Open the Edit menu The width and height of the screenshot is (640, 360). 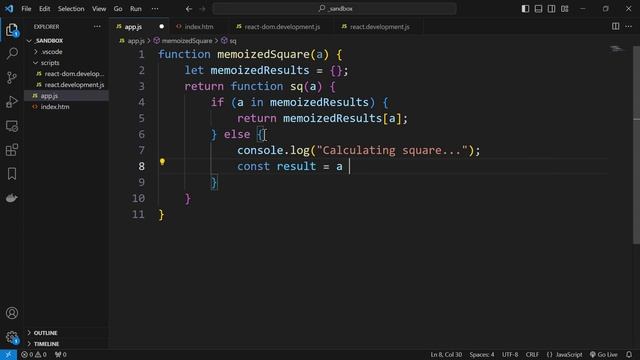click(x=44, y=9)
